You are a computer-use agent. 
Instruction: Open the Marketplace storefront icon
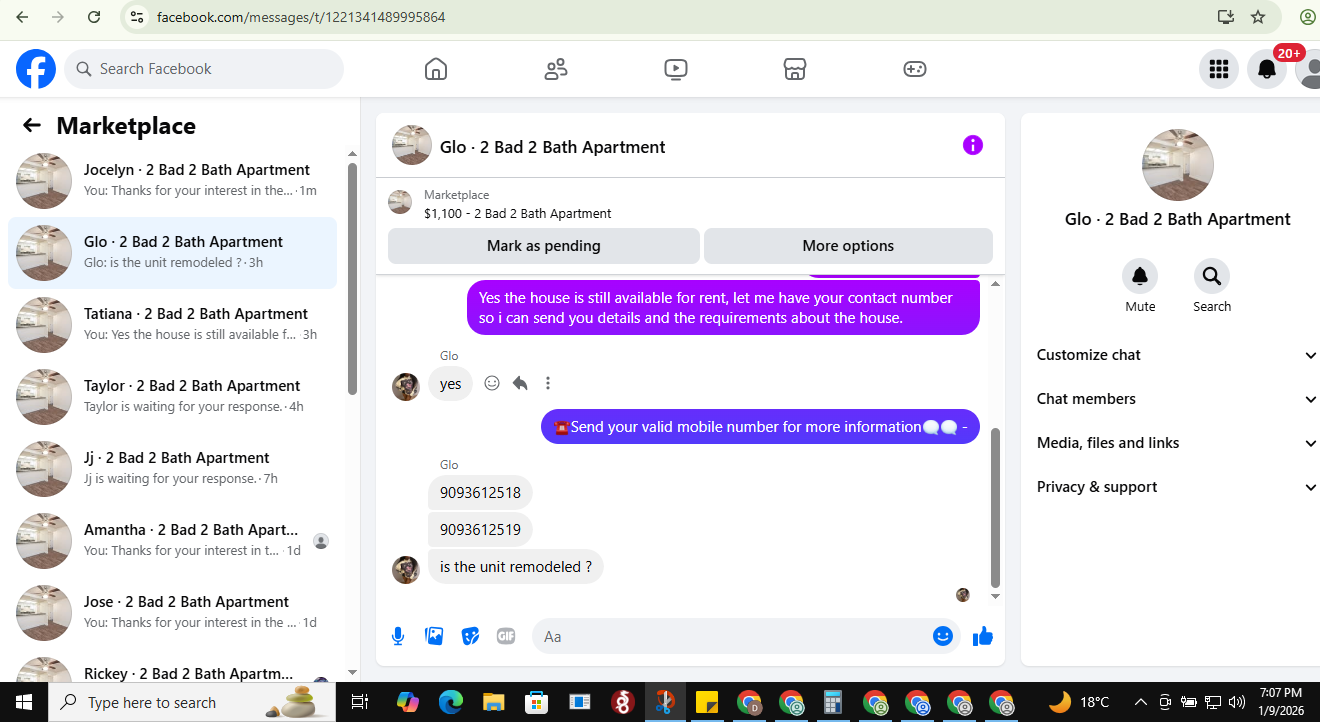click(795, 69)
